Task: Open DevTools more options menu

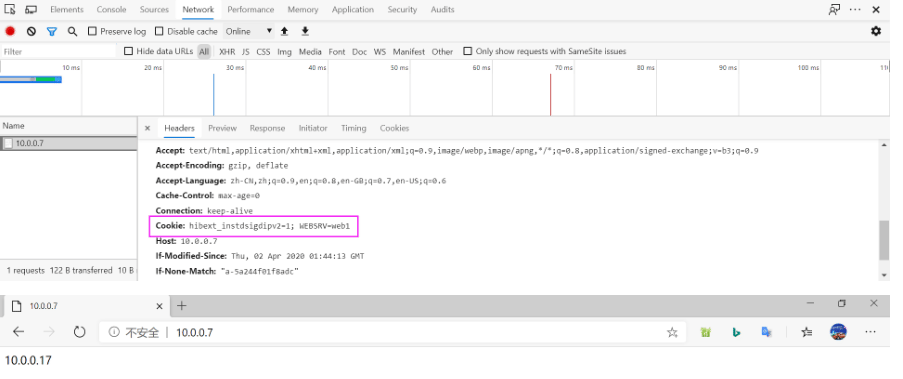Action: coord(855,10)
